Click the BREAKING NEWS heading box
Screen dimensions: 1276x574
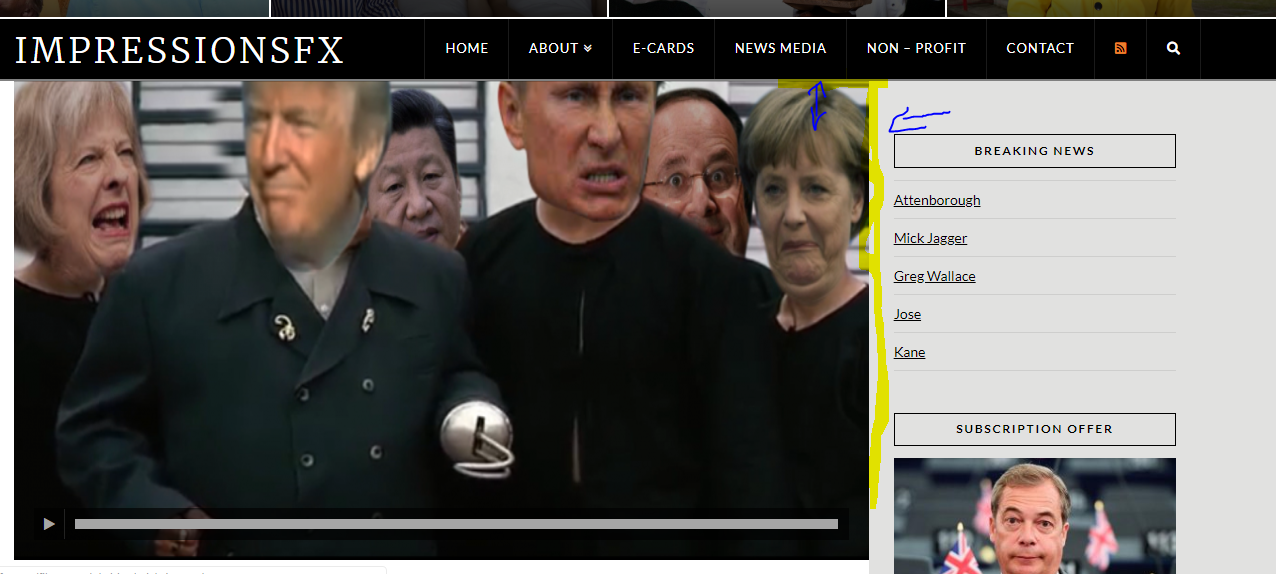pos(1034,151)
